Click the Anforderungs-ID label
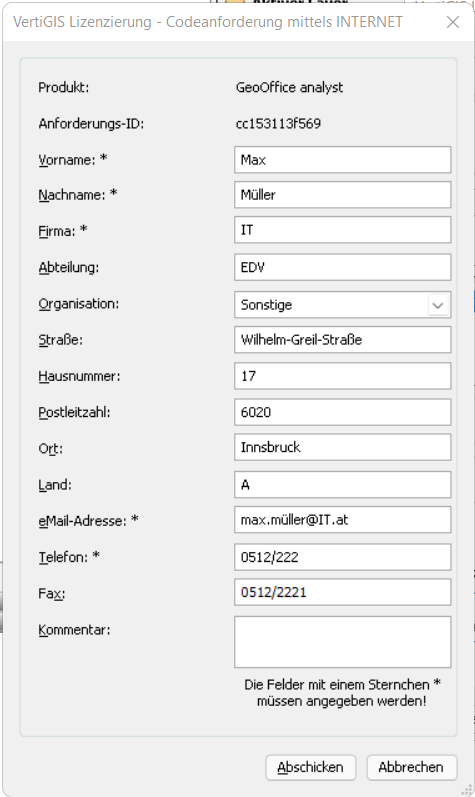 [x=91, y=124]
